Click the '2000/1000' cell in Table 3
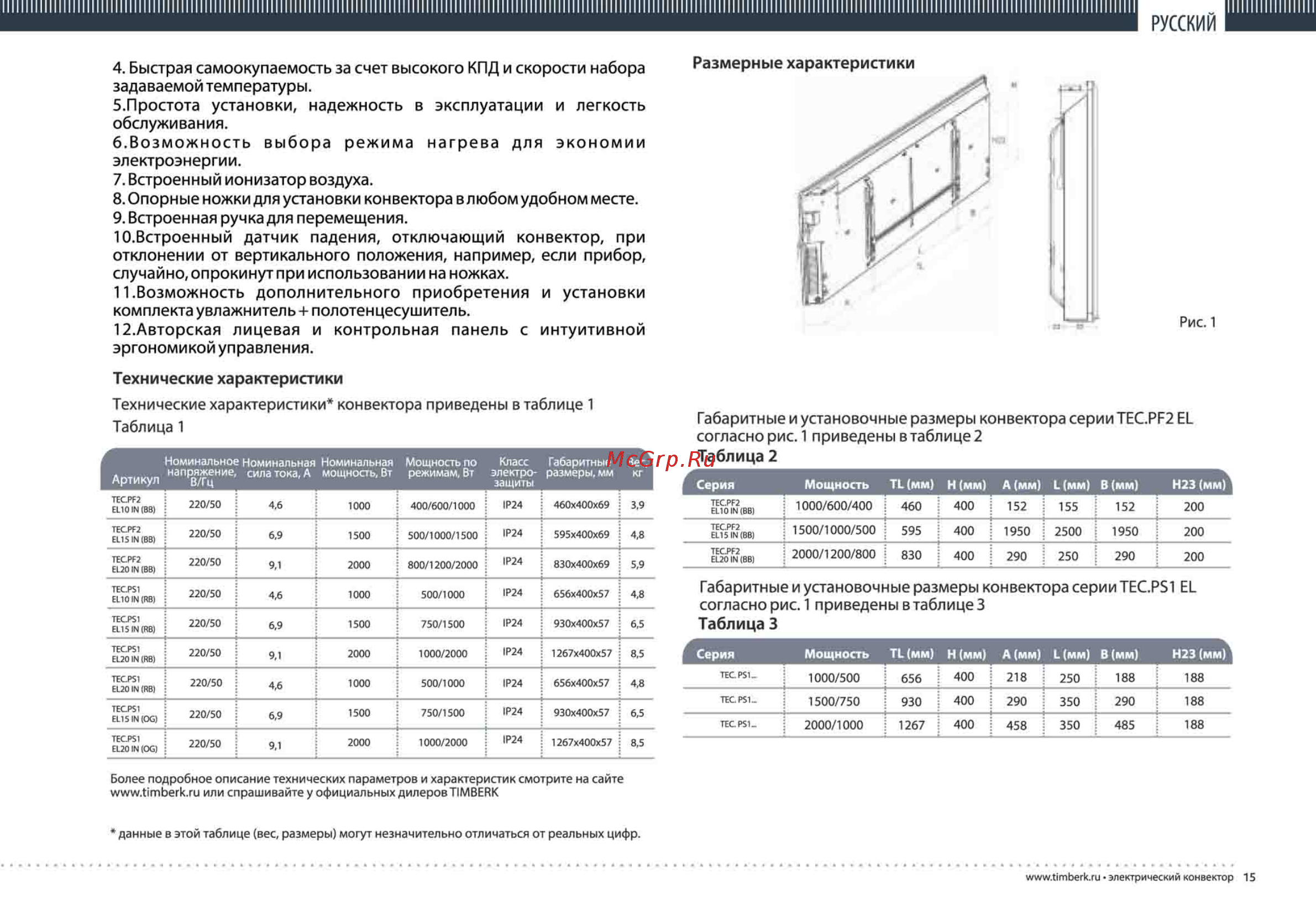This screenshot has width=1316, height=917. [833, 726]
